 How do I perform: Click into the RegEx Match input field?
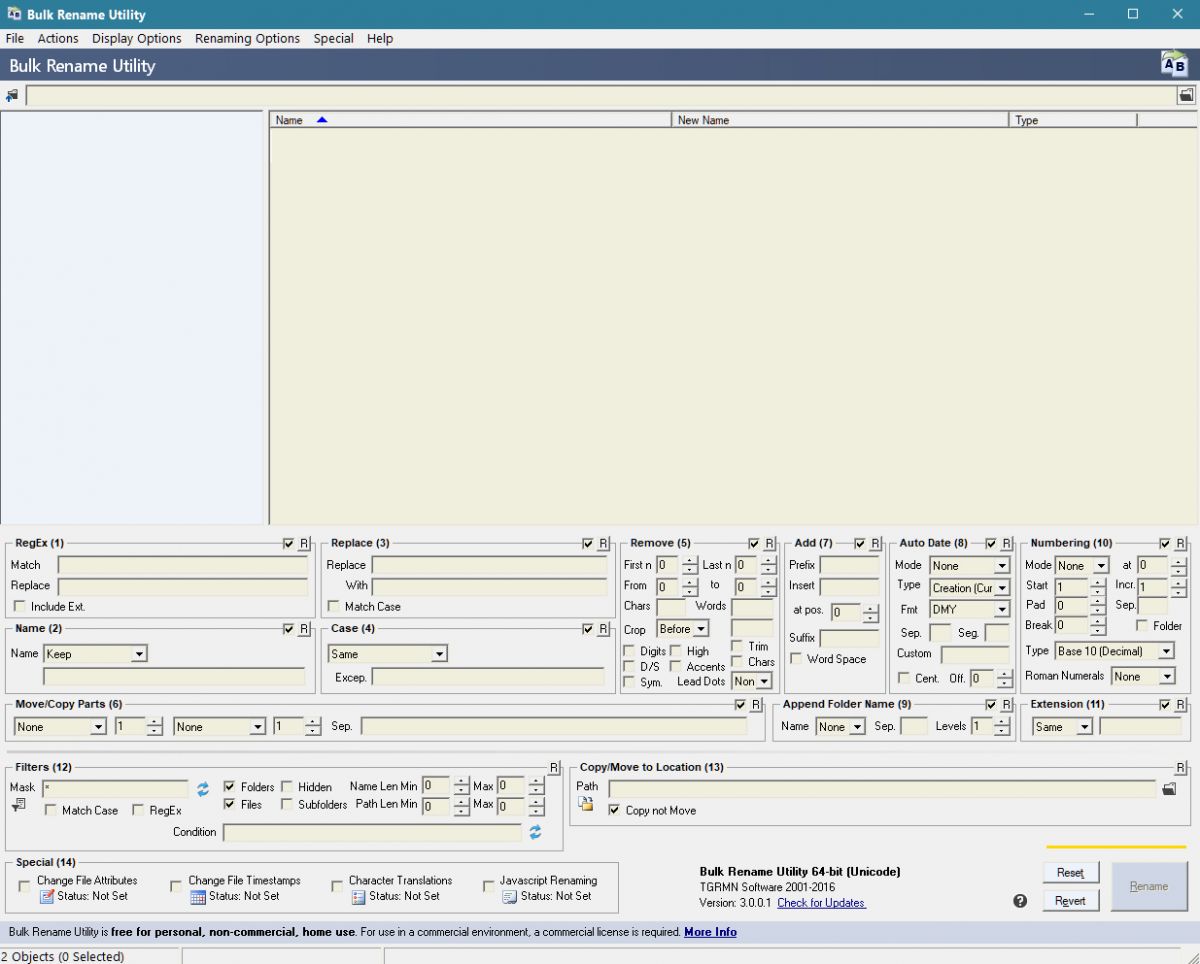184,566
